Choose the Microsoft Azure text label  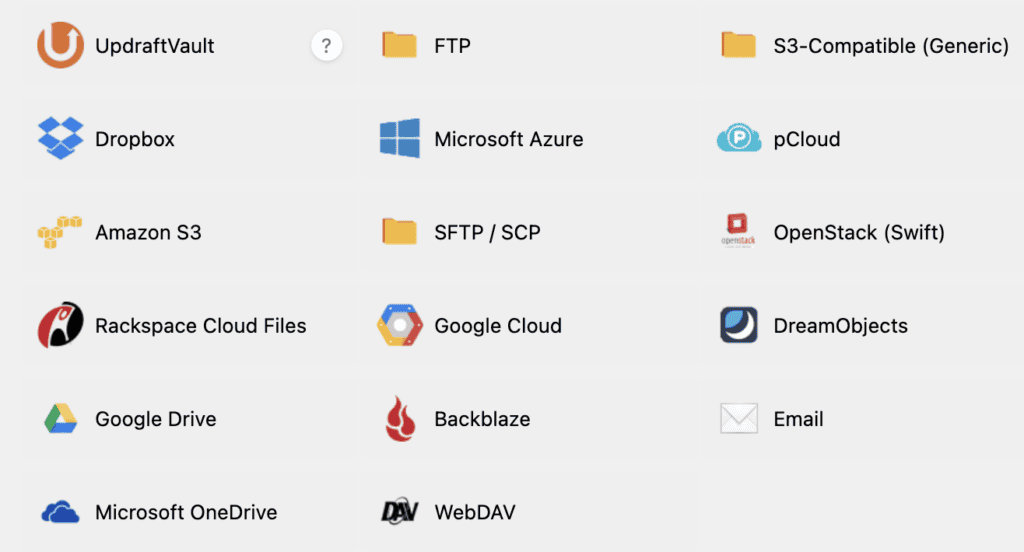coord(509,139)
